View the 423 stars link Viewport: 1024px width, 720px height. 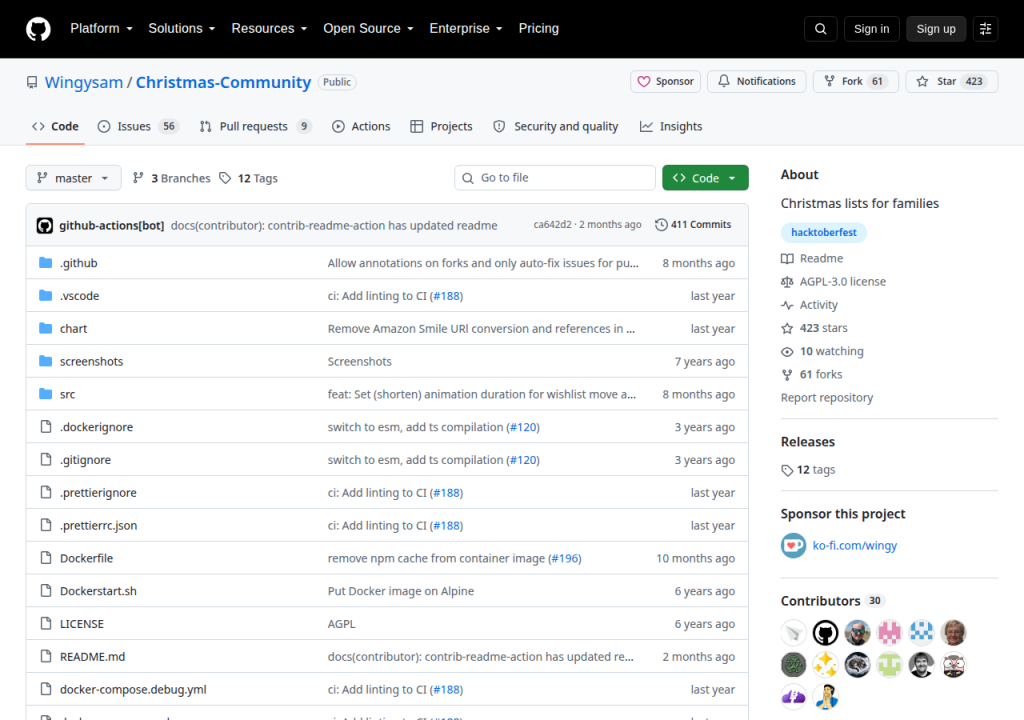tap(814, 328)
